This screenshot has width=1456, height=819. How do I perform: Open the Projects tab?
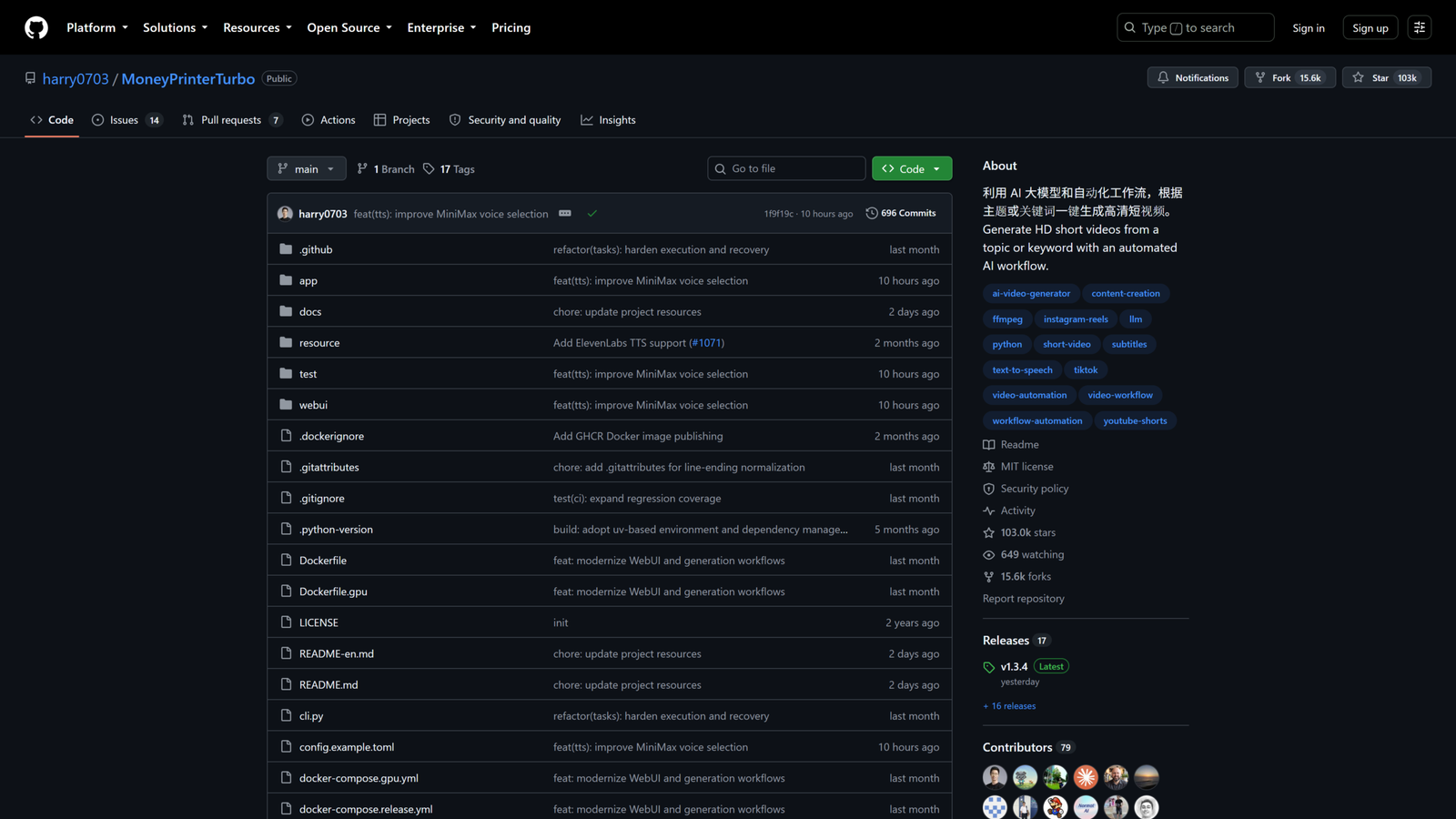tap(402, 120)
